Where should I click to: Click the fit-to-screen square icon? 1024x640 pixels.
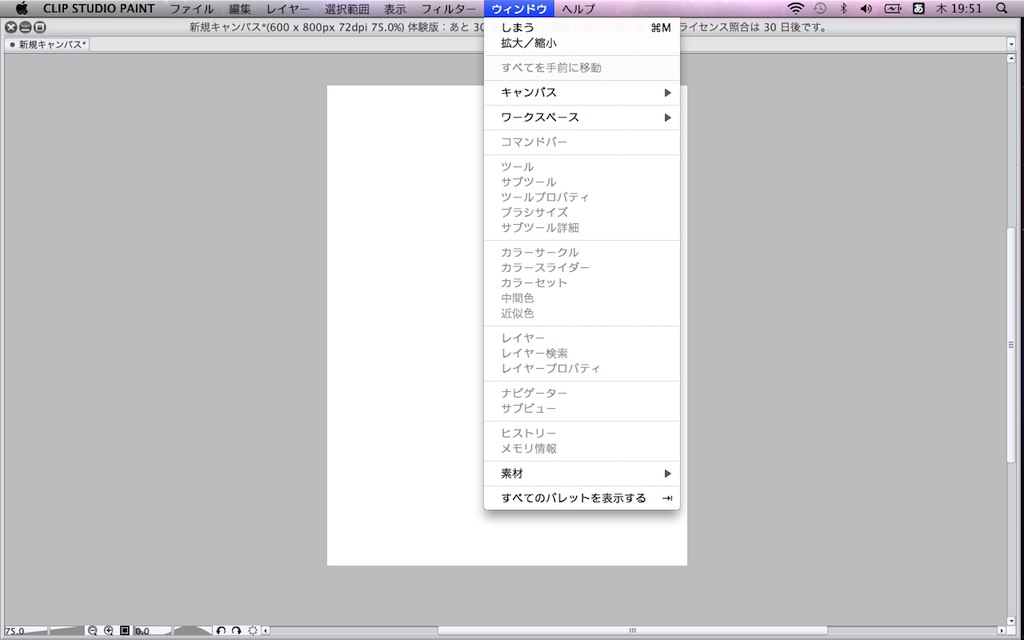pyautogui.click(x=125, y=631)
